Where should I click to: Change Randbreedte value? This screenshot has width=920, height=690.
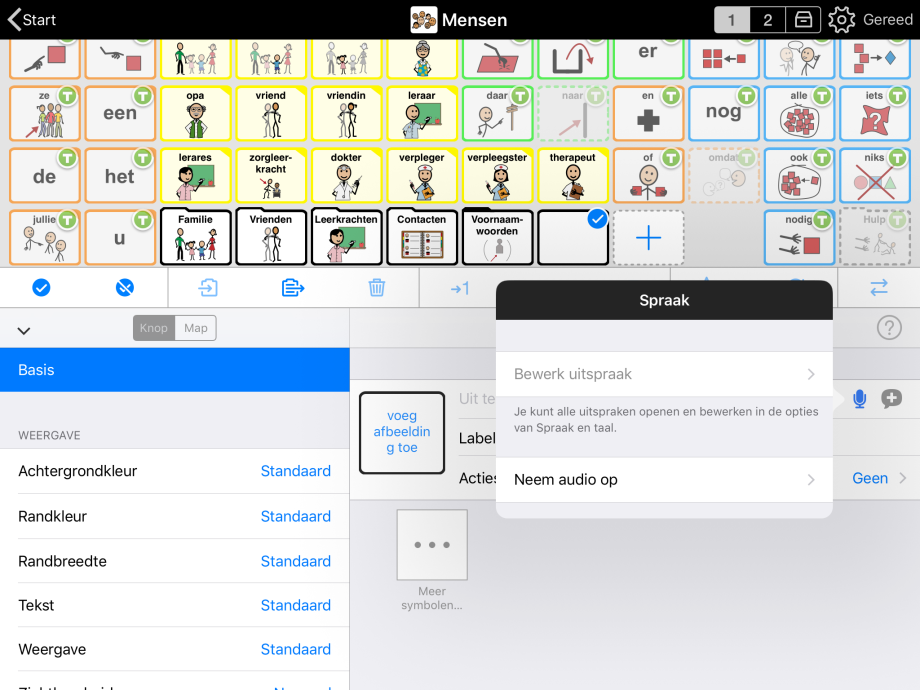point(296,562)
